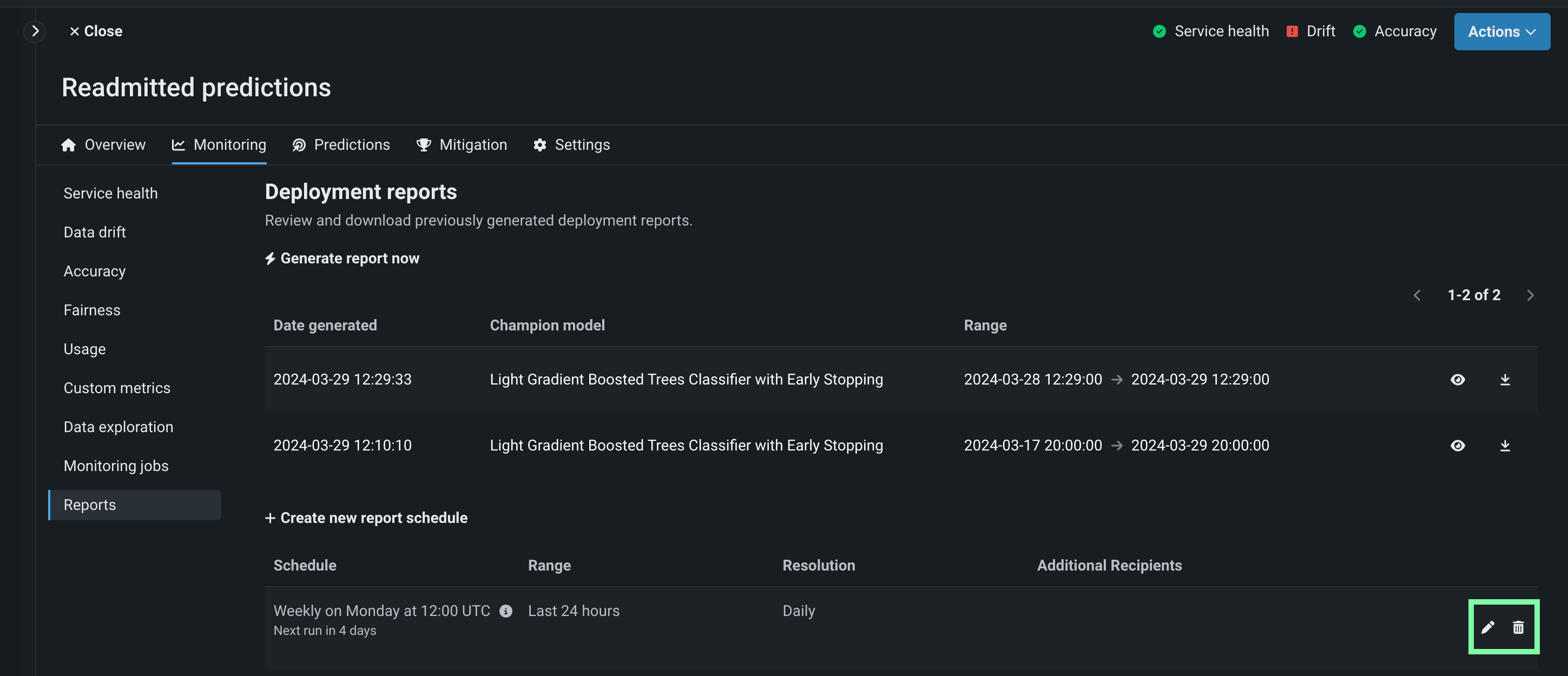Download the 12:10:10 report

(x=1505, y=446)
